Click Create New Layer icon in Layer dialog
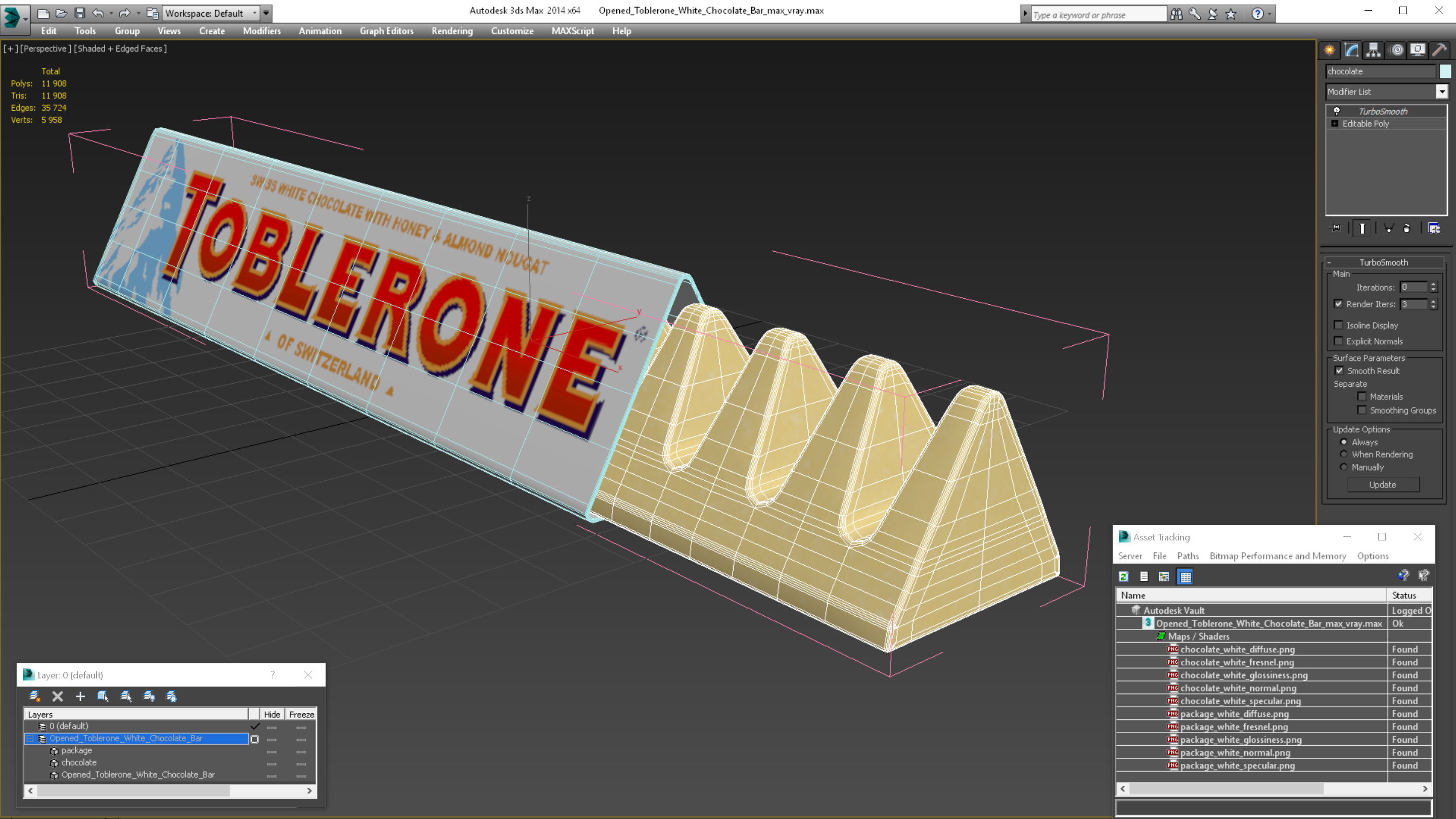 [x=34, y=696]
